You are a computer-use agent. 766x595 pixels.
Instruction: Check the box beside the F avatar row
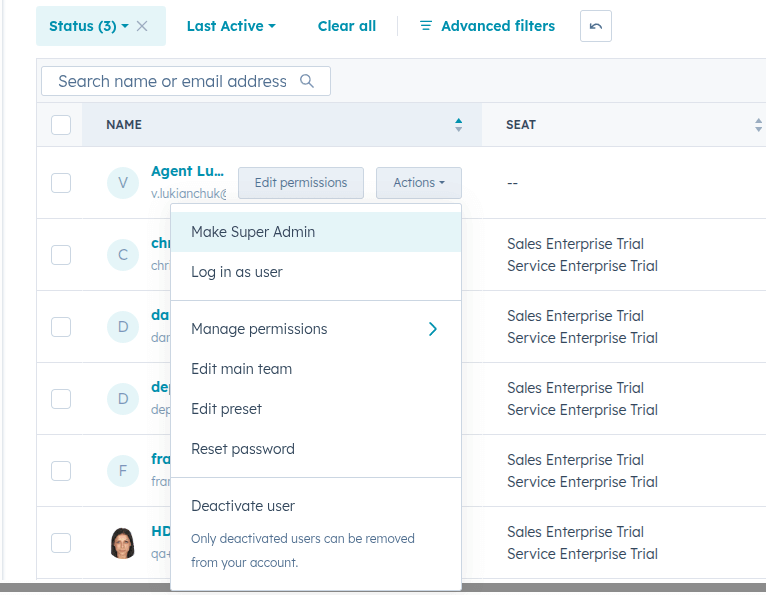coord(61,471)
